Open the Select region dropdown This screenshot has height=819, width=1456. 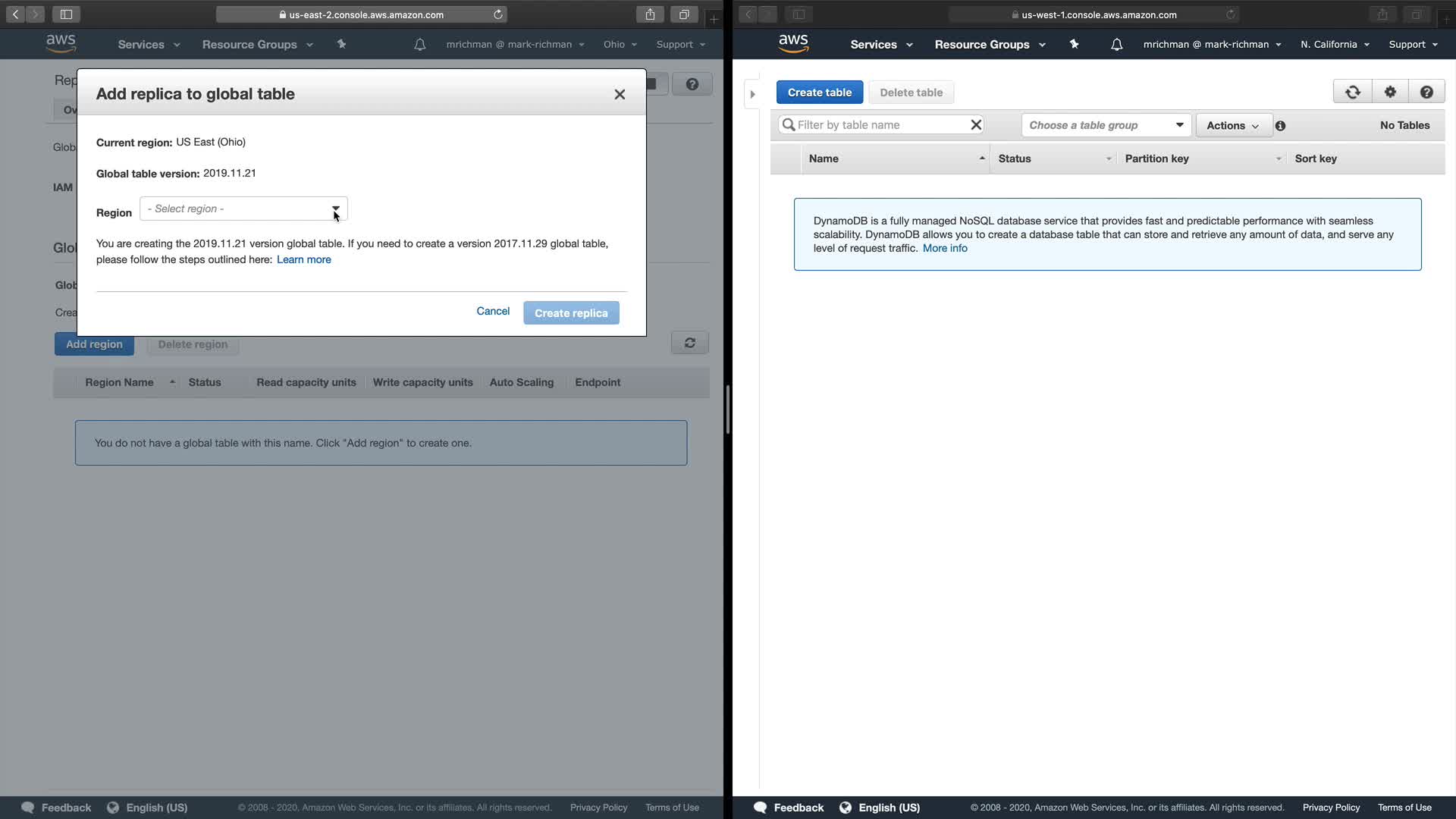[243, 209]
